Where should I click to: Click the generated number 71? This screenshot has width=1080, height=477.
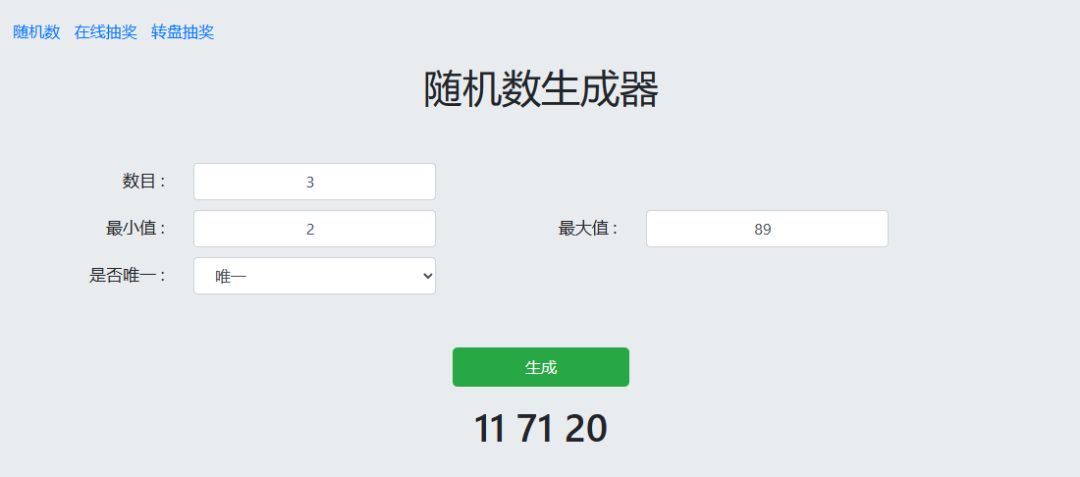(538, 428)
